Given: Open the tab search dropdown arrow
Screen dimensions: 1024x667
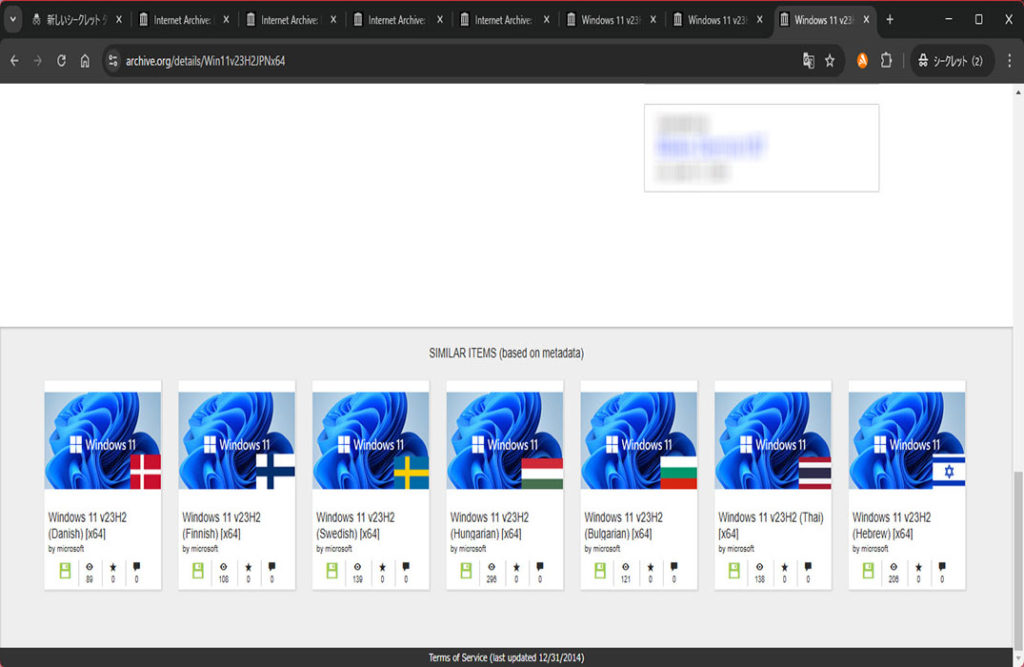Looking at the screenshot, I should [13, 20].
